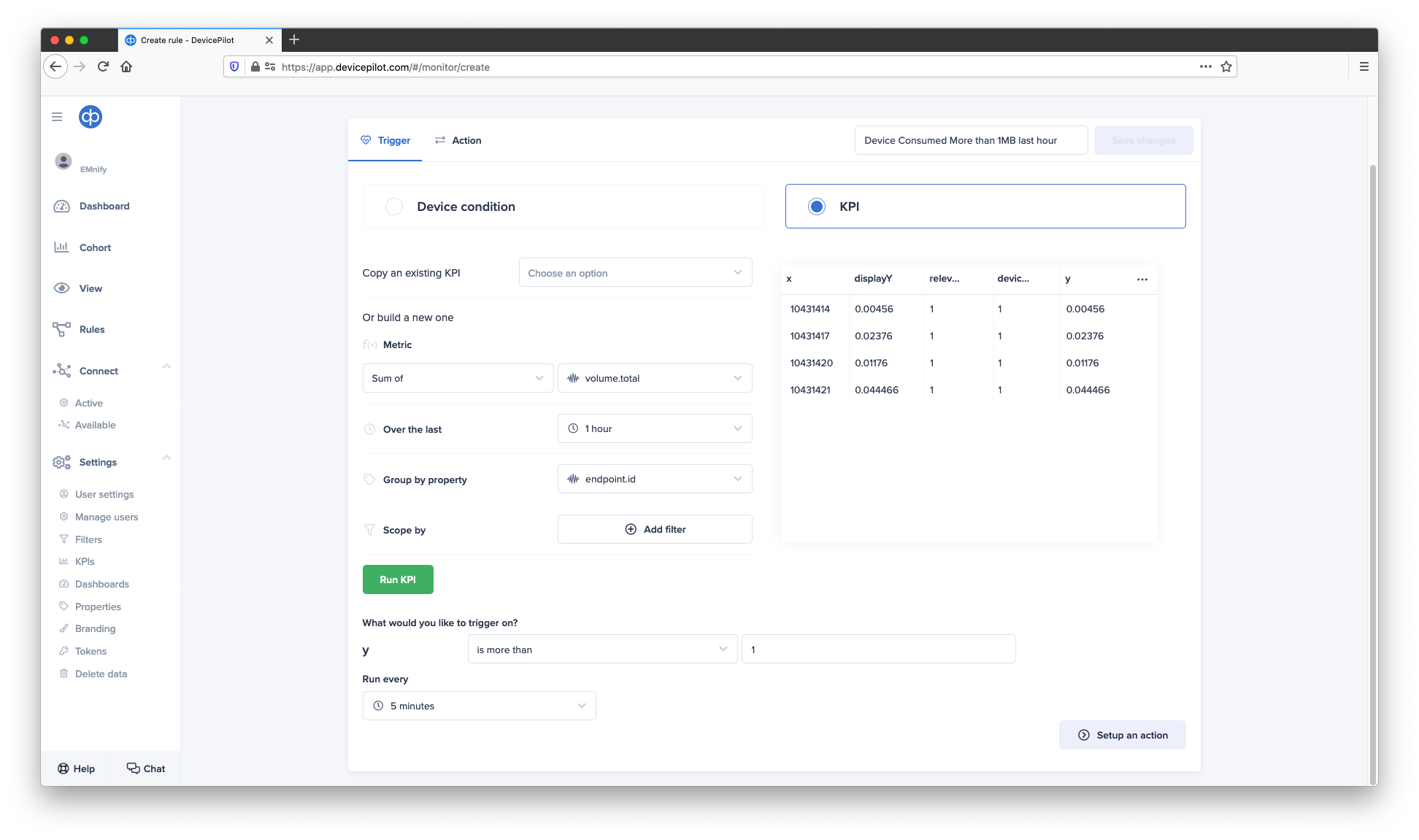Open Dashboards settings

(101, 584)
